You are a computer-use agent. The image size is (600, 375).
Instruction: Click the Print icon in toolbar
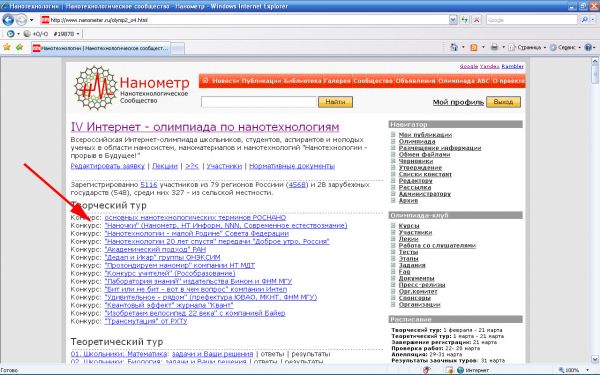tap(494, 47)
